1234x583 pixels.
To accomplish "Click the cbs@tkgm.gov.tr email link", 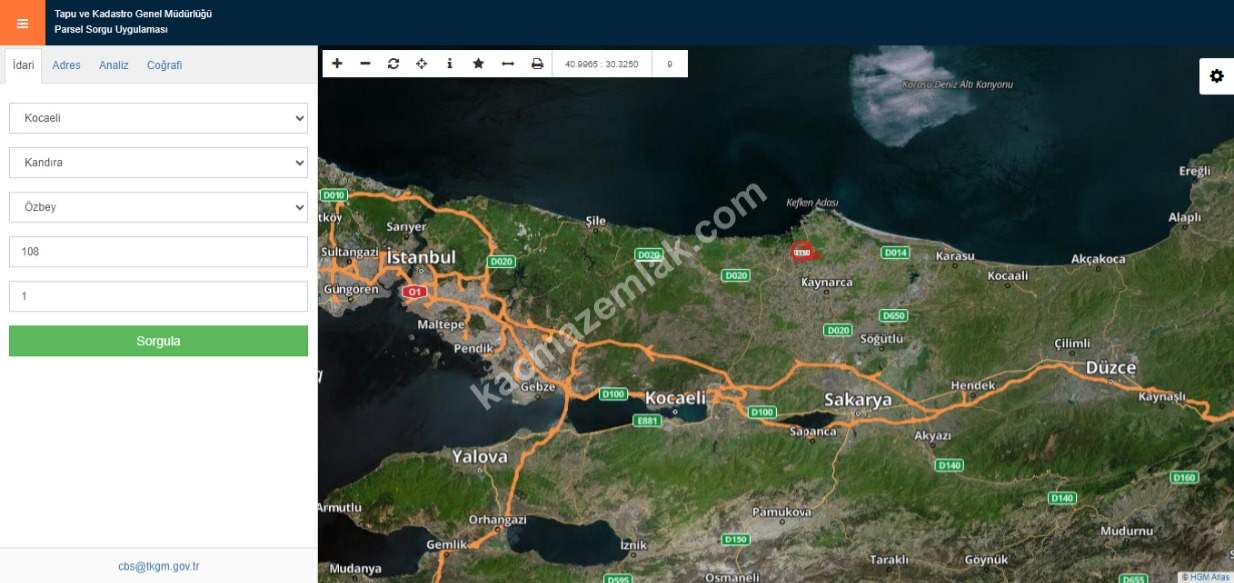I will point(158,566).
